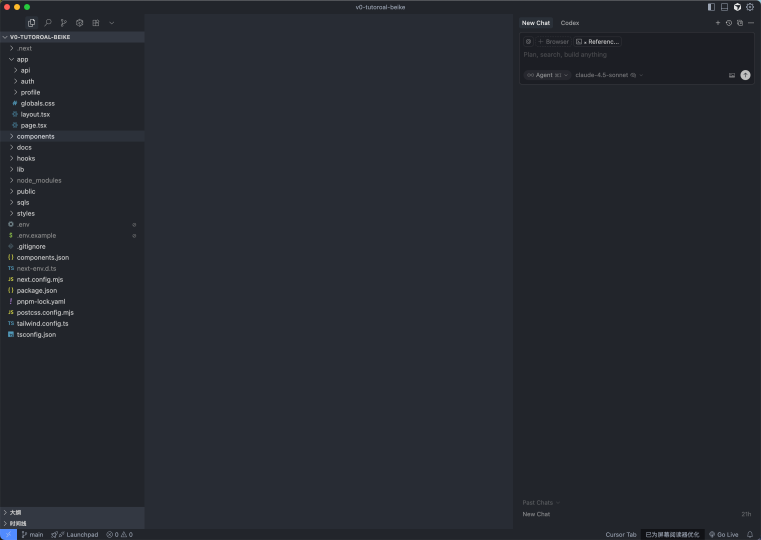Image resolution: width=761 pixels, height=540 pixels.
Task: Expand the components folder
Action: [35, 136]
